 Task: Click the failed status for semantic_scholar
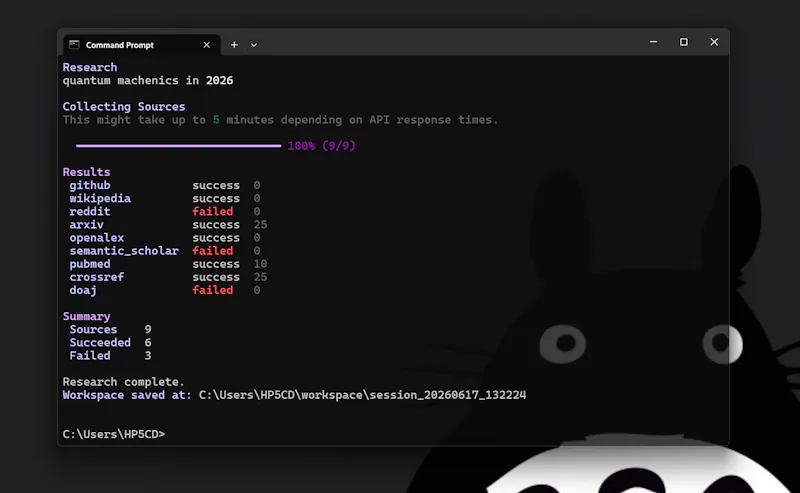[213, 251]
